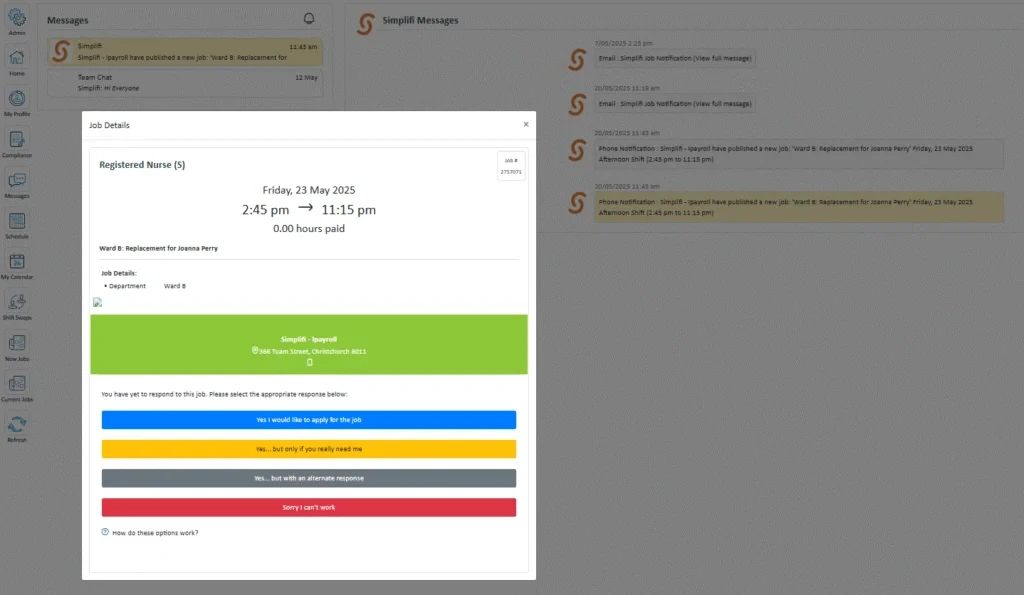Open My Calendar from the sidebar
Viewport: 1024px width, 595px height.
pyautogui.click(x=17, y=261)
